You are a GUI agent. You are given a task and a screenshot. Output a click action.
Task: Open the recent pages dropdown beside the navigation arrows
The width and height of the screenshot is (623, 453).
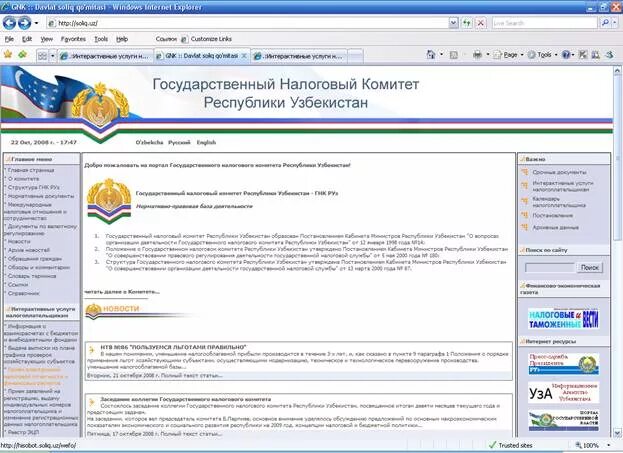pos(37,23)
